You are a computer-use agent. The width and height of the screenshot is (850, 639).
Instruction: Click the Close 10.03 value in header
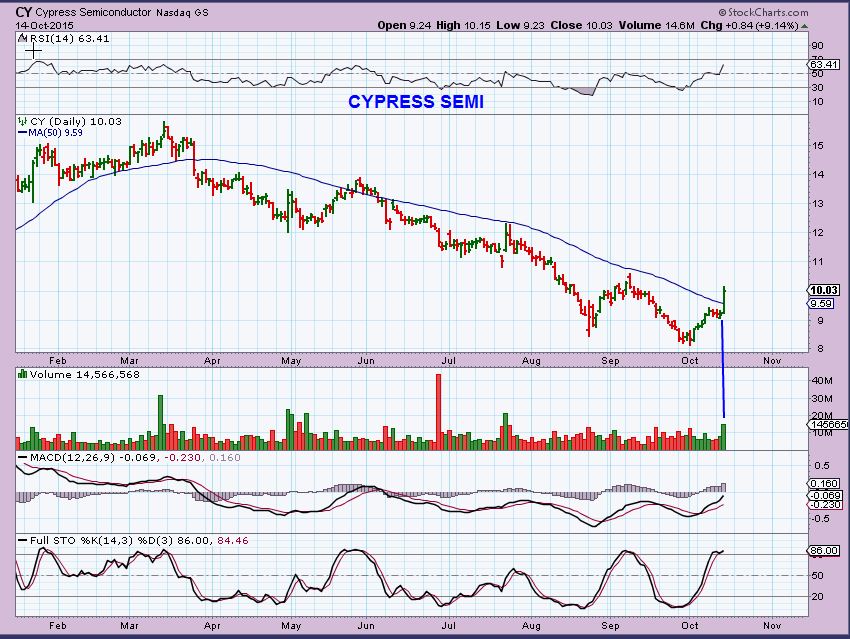[581, 25]
